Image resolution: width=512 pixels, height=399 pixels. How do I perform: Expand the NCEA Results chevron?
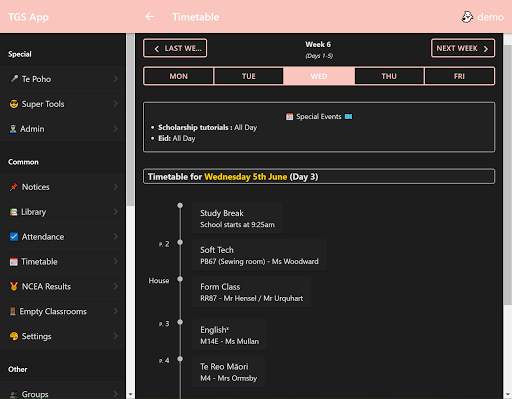115,286
